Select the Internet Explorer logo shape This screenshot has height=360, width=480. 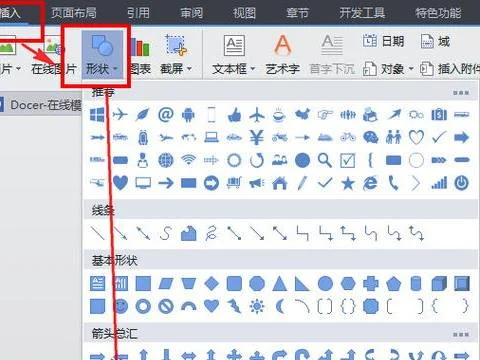point(370,183)
